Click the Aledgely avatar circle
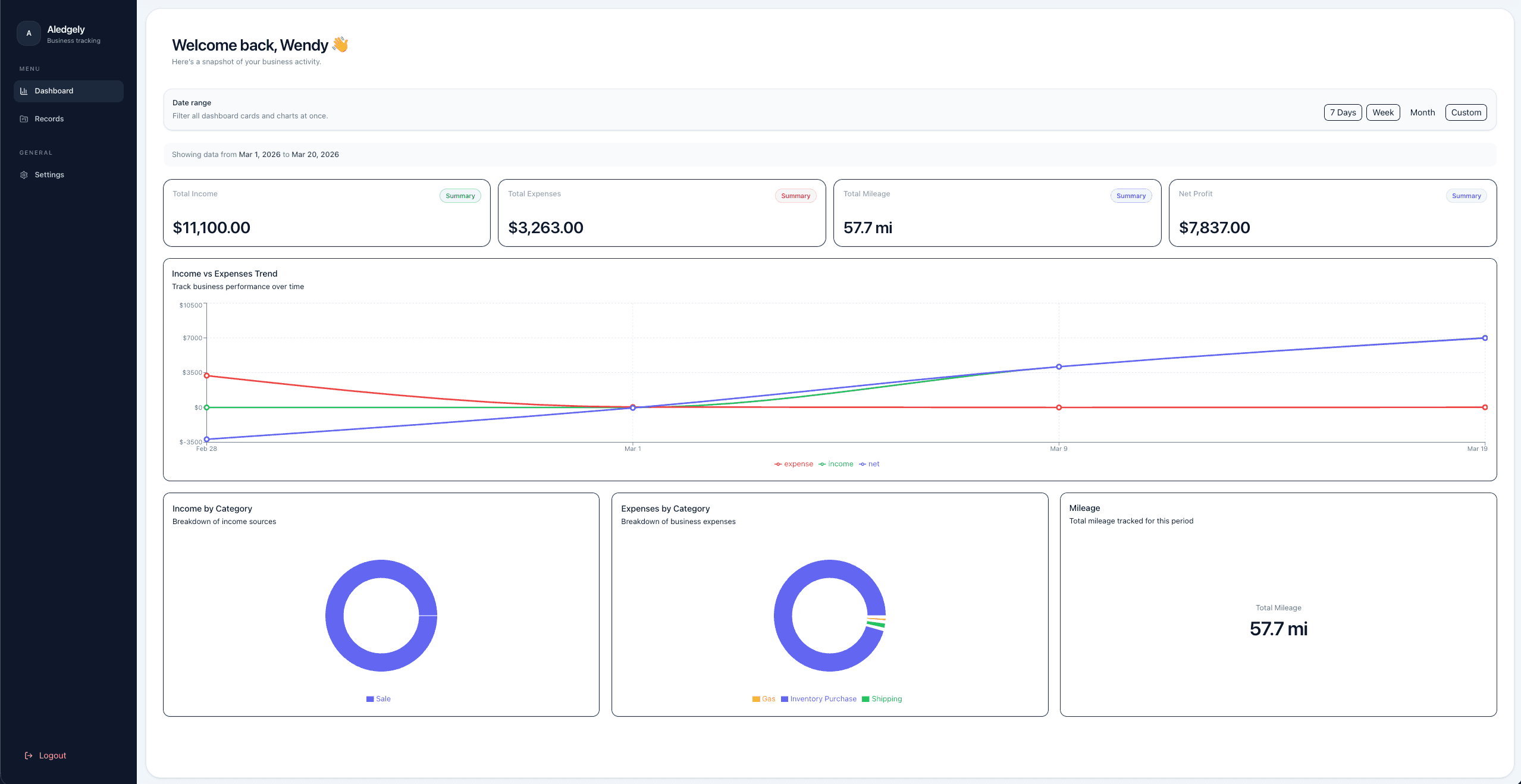 tap(29, 33)
